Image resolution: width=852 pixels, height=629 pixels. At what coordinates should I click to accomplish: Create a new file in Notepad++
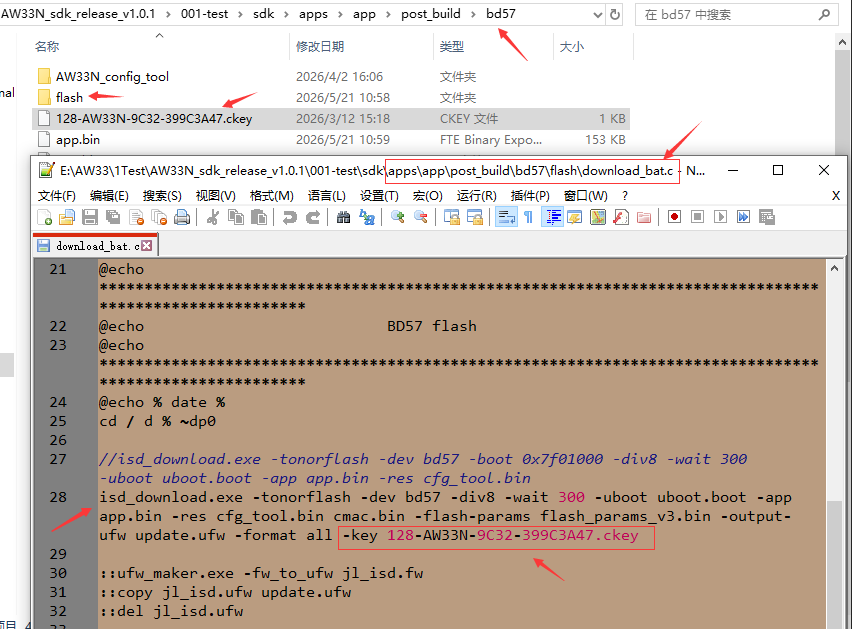coord(44,217)
